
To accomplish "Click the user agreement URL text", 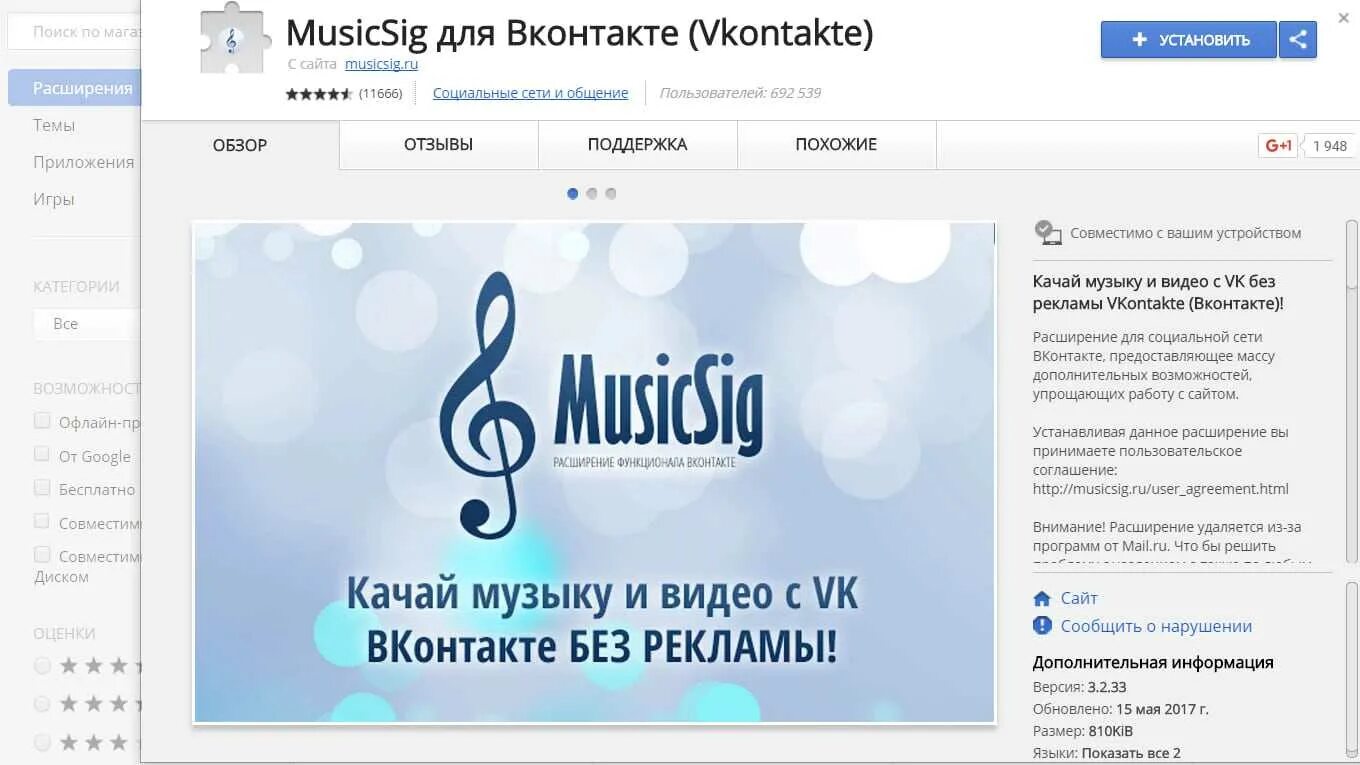I will [1161, 489].
